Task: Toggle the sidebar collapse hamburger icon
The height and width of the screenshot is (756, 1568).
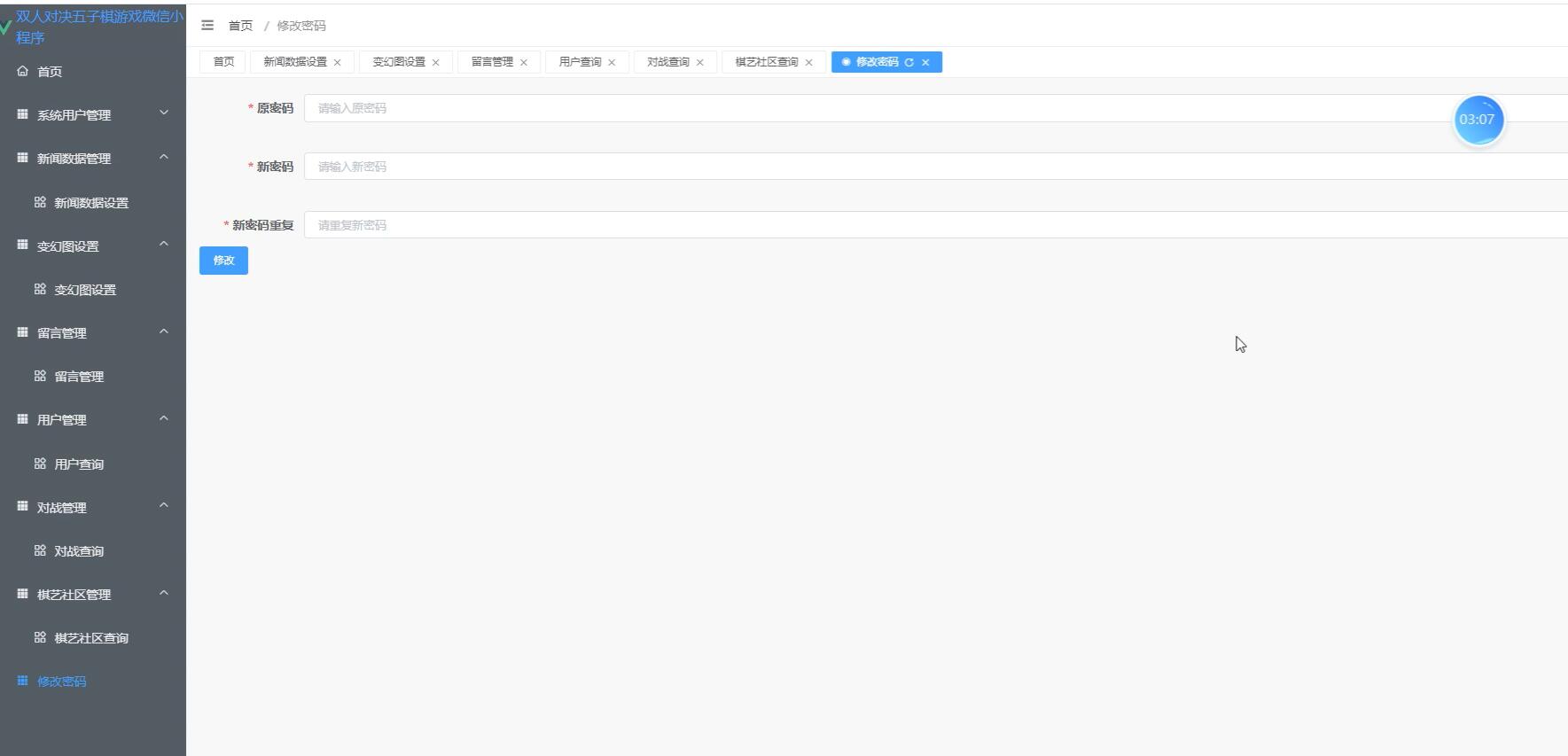Action: point(207,26)
